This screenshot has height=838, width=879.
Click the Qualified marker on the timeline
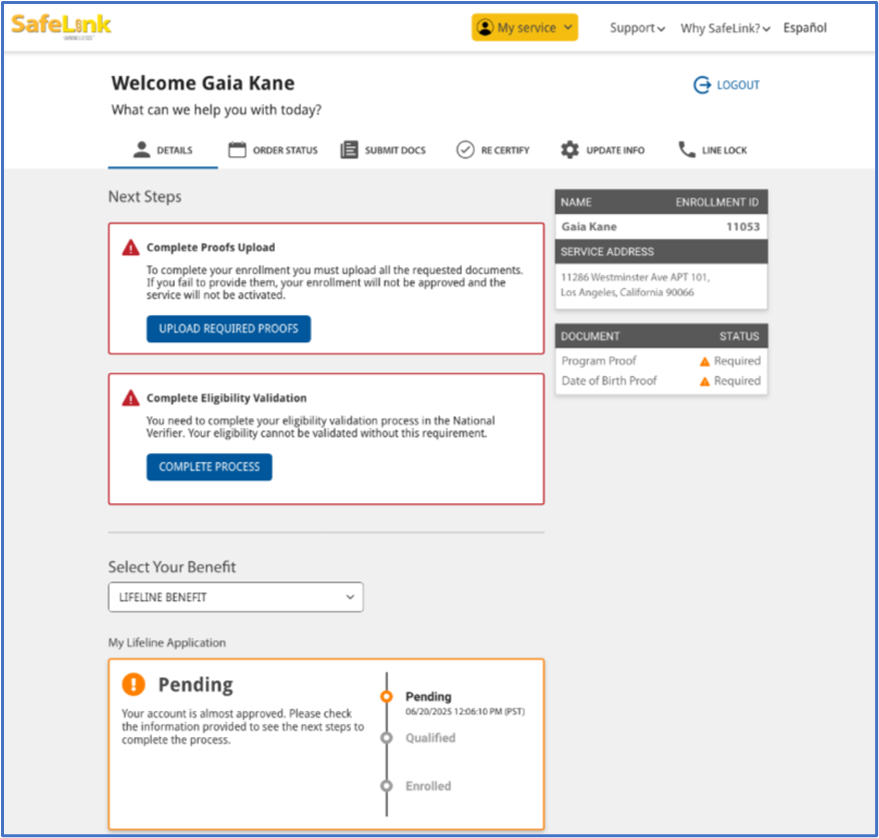pos(386,738)
